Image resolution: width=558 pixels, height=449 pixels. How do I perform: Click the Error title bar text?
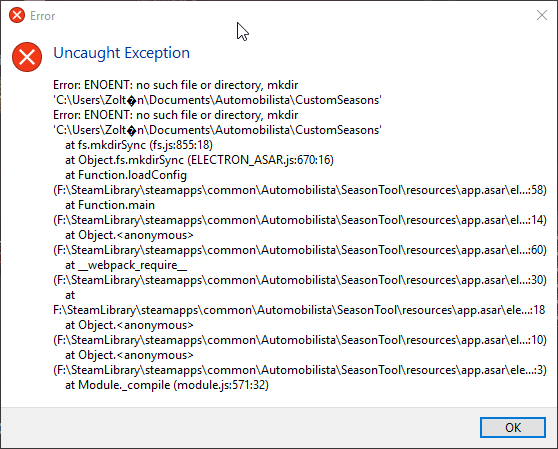click(42, 16)
